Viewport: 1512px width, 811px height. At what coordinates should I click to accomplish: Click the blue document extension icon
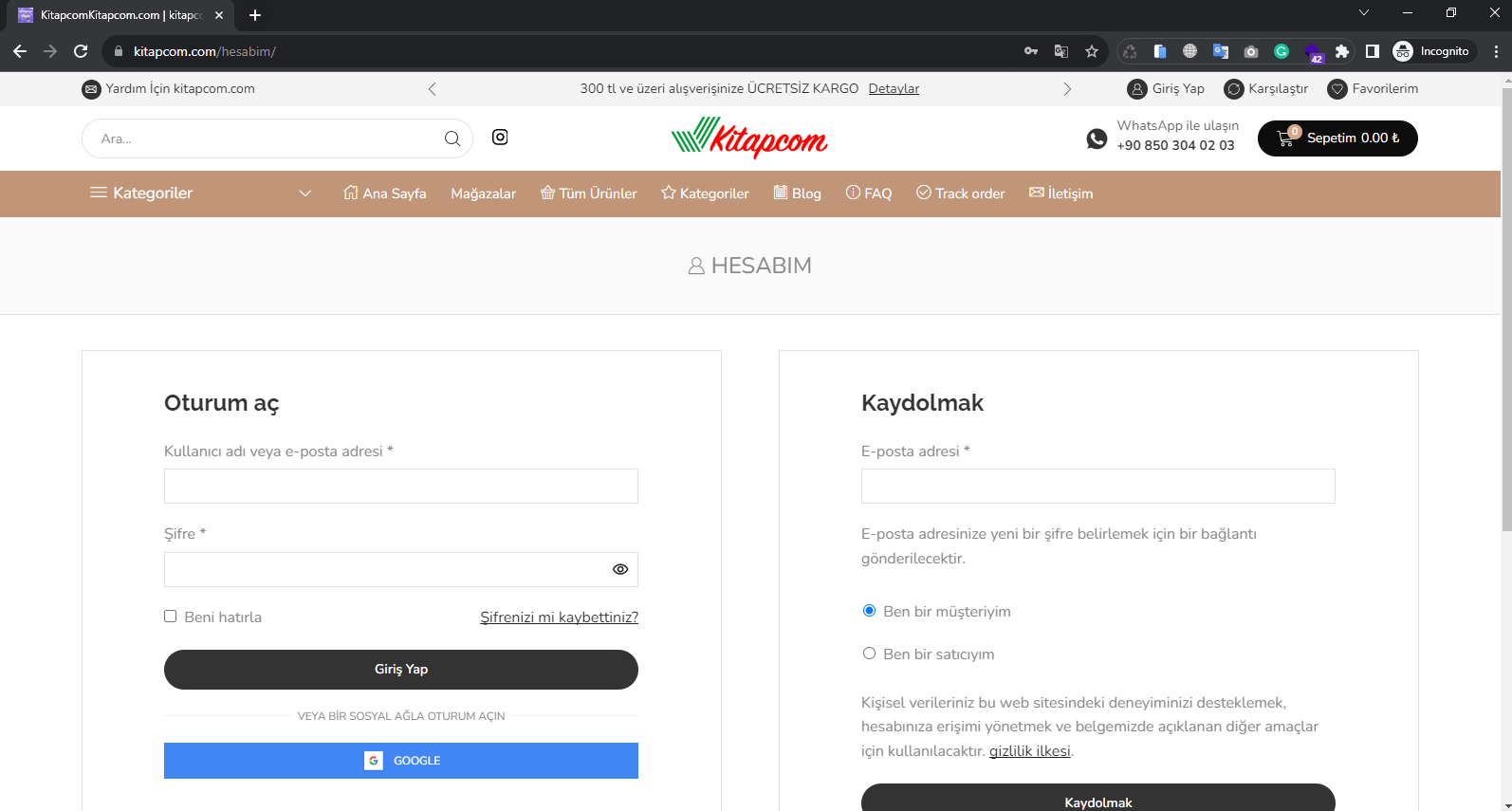1160,51
